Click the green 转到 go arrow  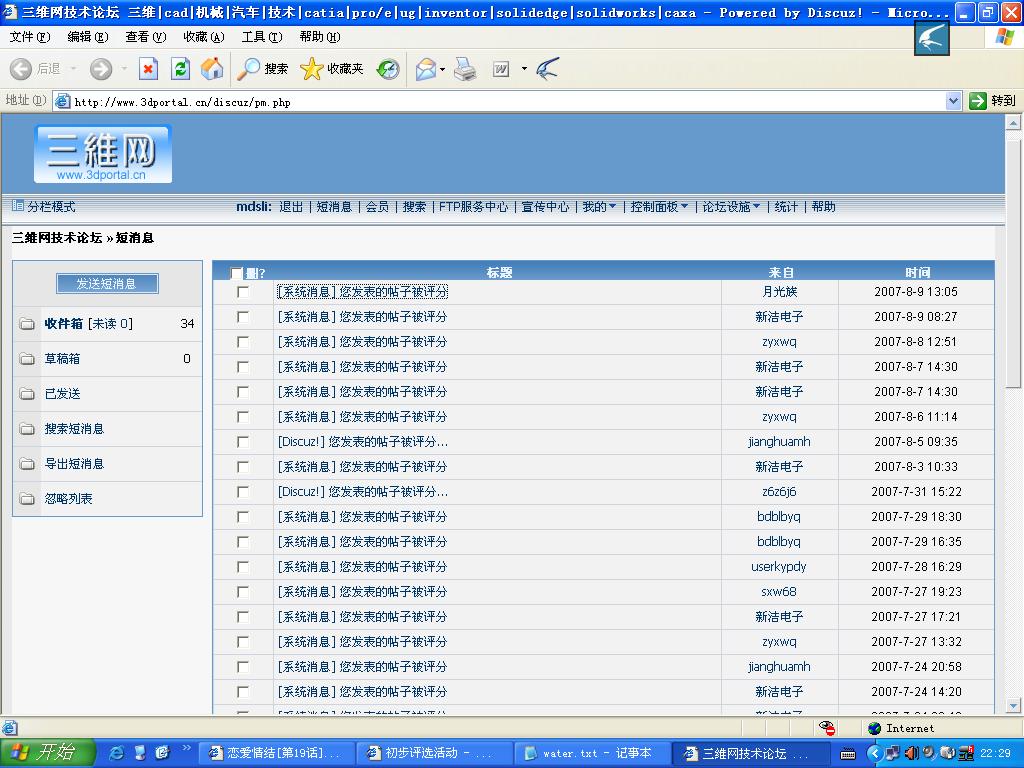(x=978, y=101)
